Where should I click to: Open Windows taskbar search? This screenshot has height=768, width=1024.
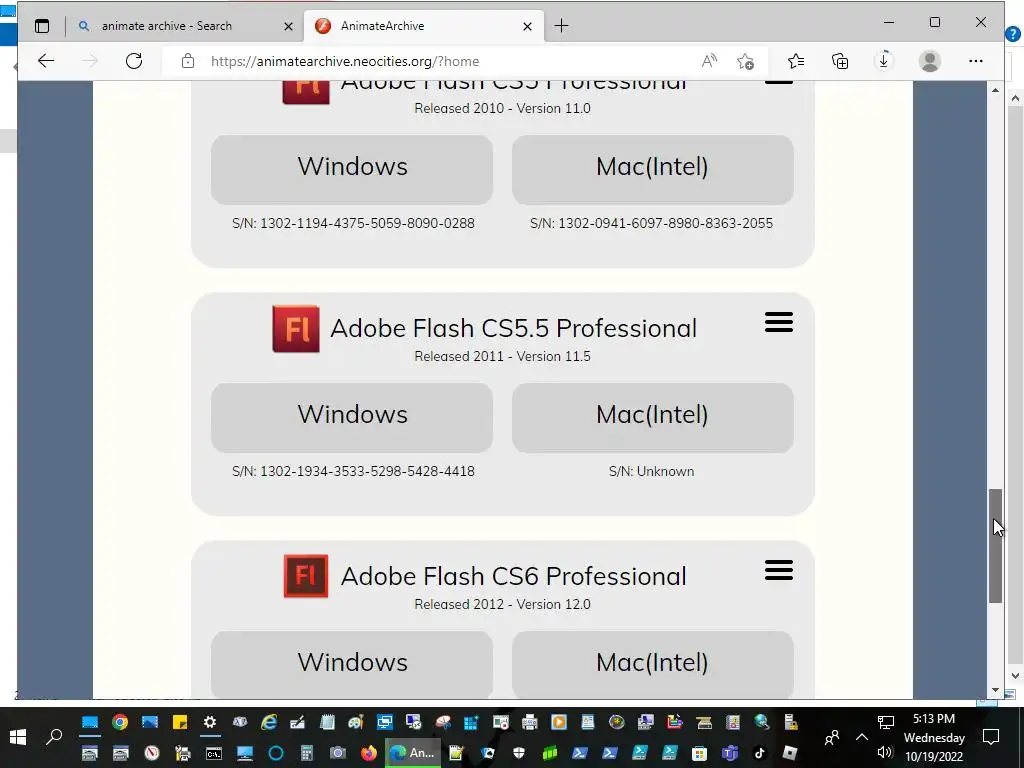click(54, 737)
